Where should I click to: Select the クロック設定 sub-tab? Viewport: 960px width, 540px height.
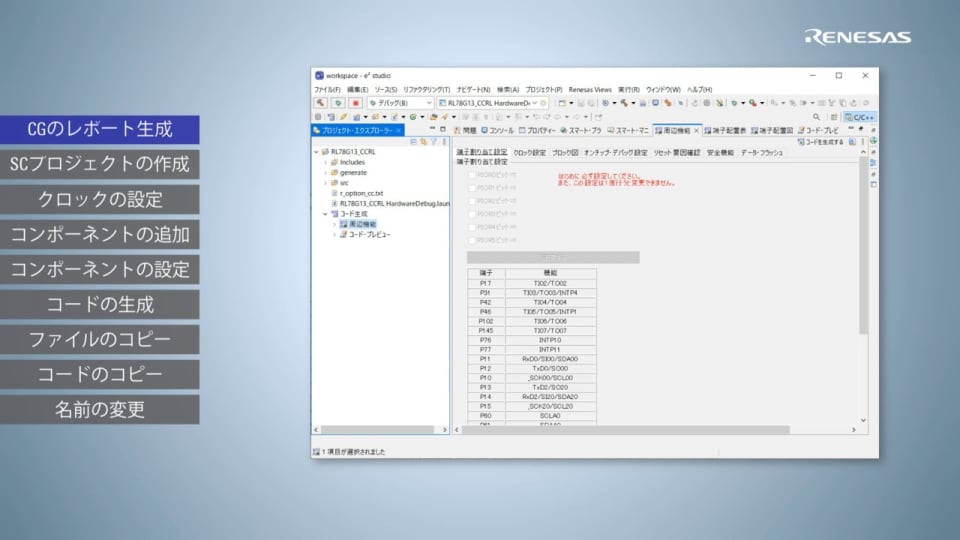(529, 152)
